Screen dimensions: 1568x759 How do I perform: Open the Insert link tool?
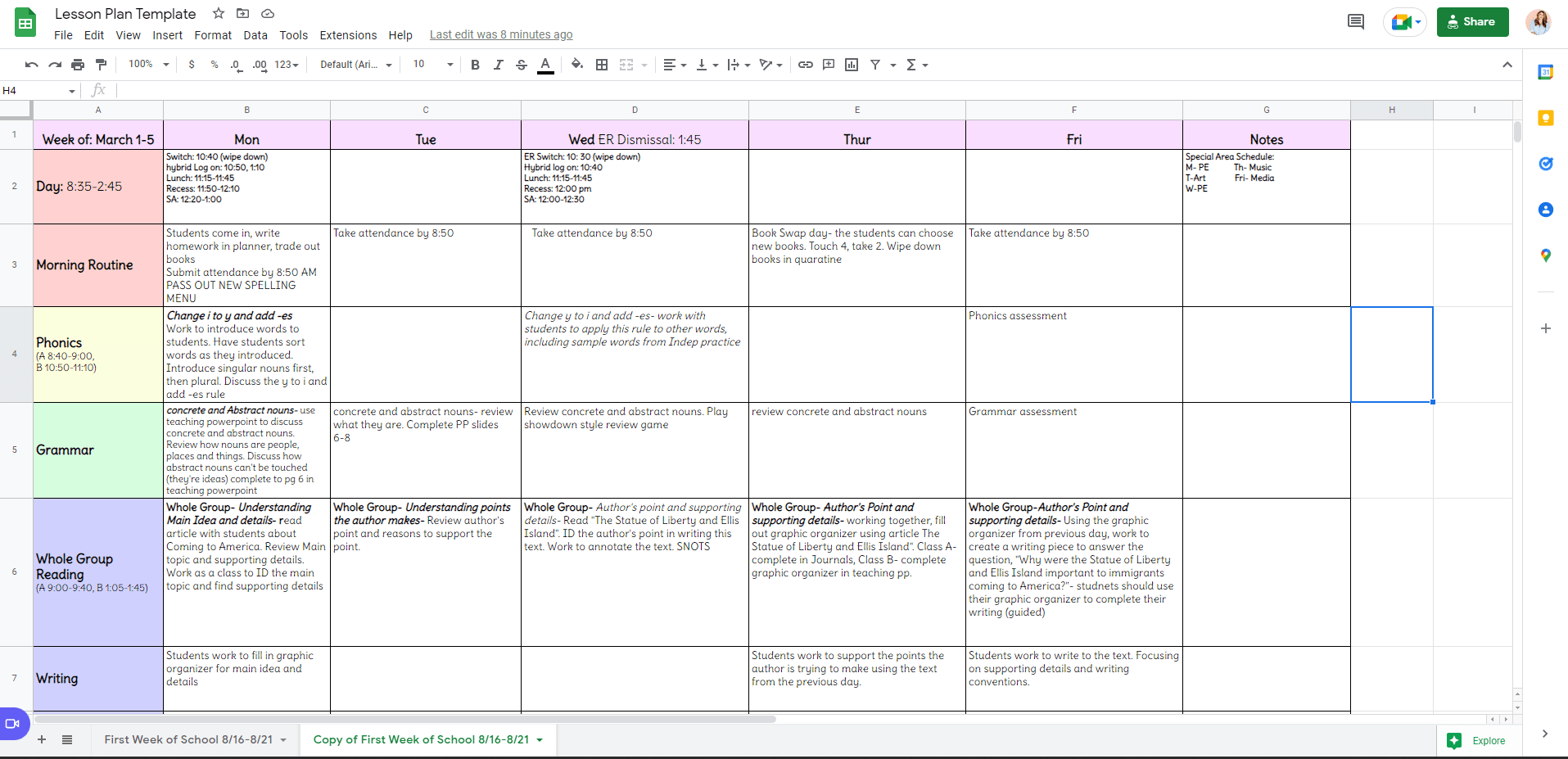[x=805, y=64]
